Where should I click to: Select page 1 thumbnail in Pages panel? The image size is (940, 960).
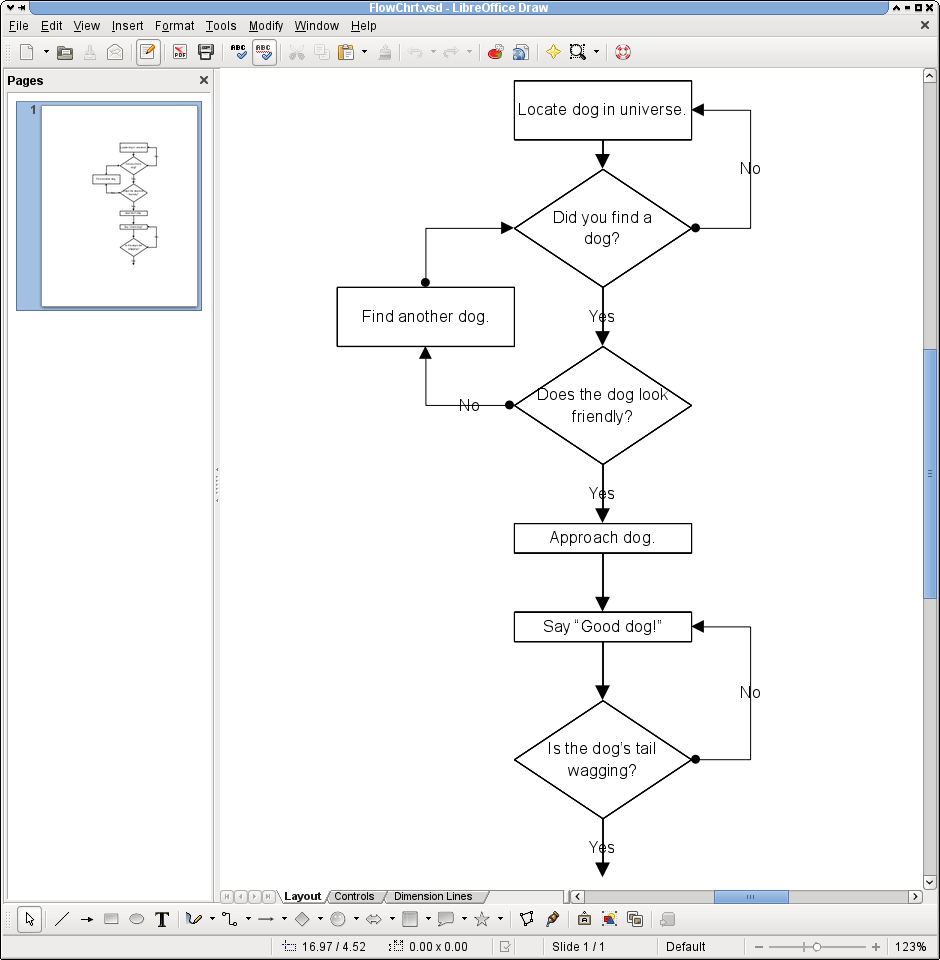(107, 206)
